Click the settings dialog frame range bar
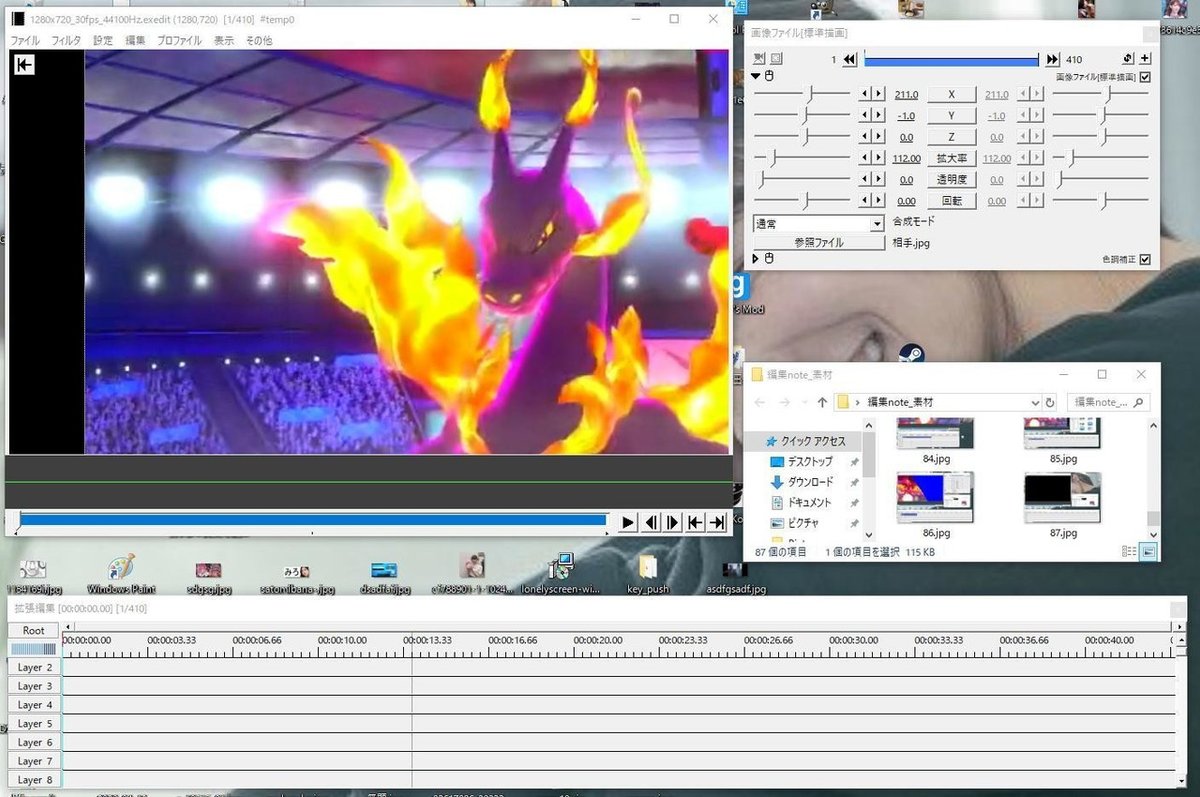 pyautogui.click(x=951, y=60)
